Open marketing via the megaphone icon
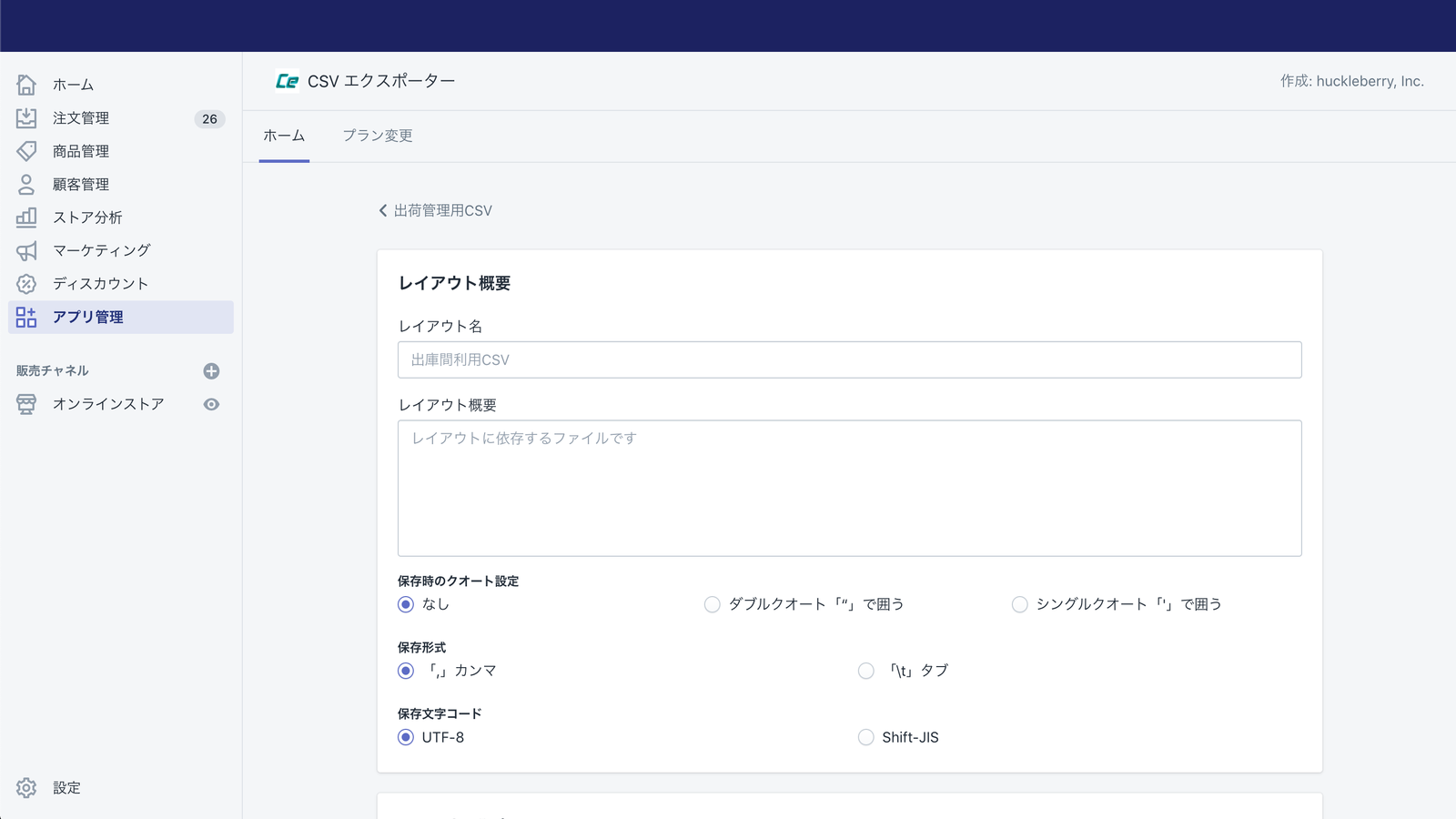Screen dimensions: 1456x819 click(26, 250)
